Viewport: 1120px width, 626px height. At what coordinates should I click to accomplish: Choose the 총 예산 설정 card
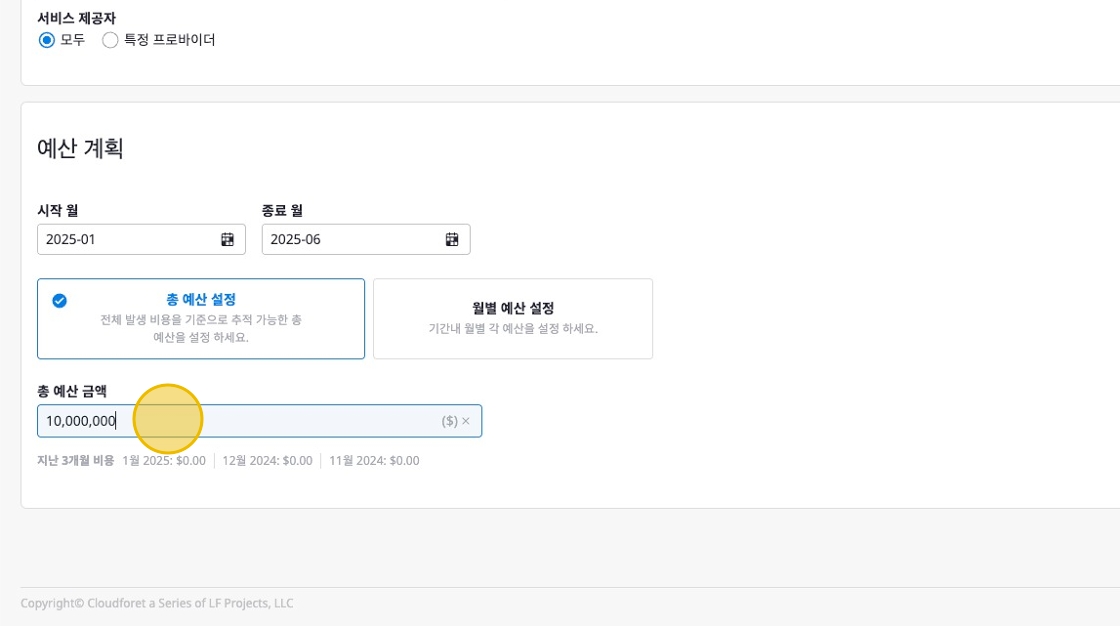[201, 318]
